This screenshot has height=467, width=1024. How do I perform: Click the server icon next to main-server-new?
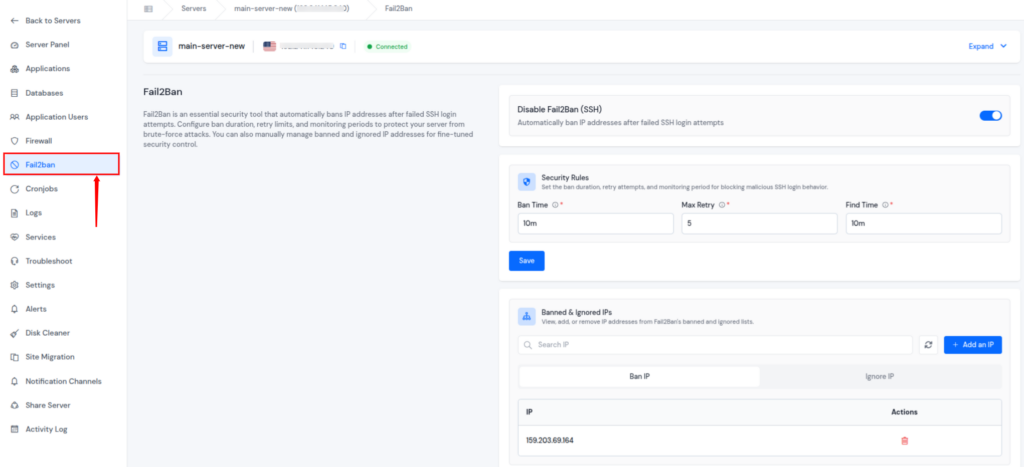(x=163, y=46)
